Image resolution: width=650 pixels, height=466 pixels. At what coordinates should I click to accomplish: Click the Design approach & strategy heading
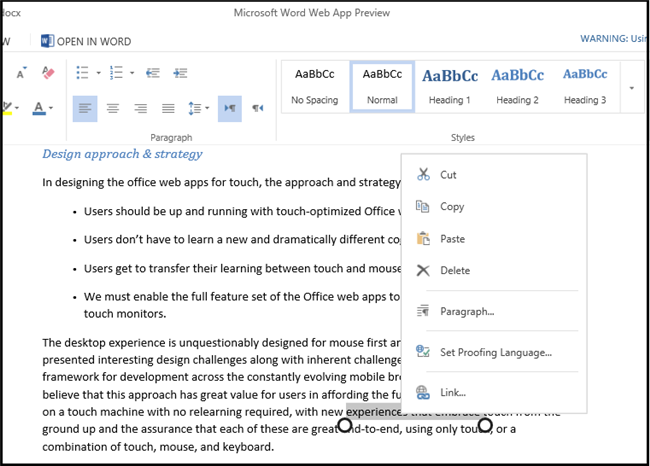click(x=122, y=154)
